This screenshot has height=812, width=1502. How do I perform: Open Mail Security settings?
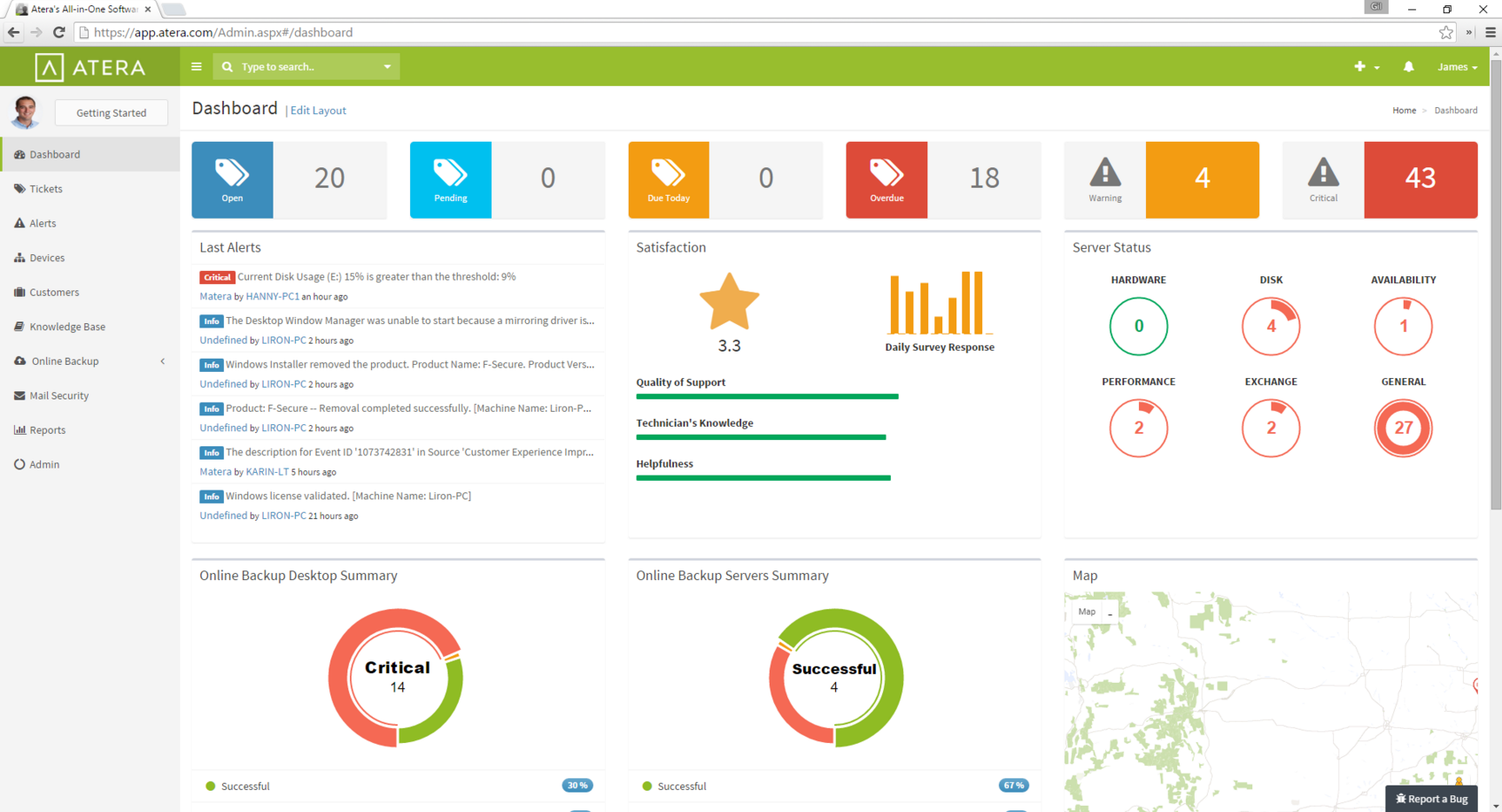click(x=58, y=396)
